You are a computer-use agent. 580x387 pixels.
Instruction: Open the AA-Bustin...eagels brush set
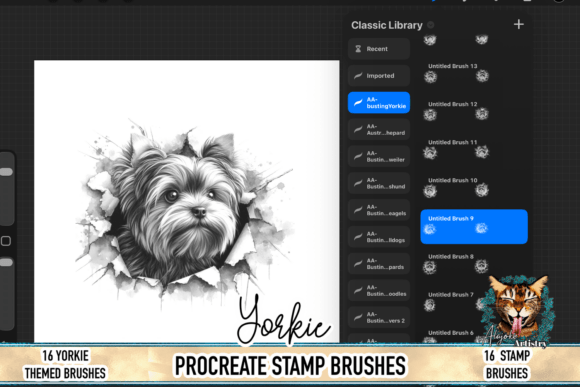pos(379,210)
